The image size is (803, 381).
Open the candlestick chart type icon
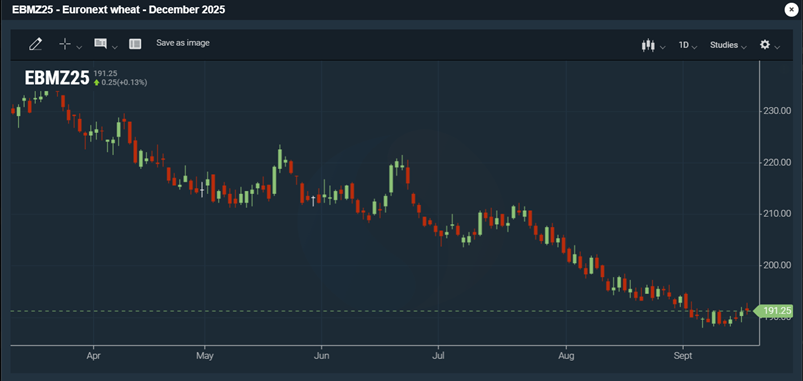[648, 45]
